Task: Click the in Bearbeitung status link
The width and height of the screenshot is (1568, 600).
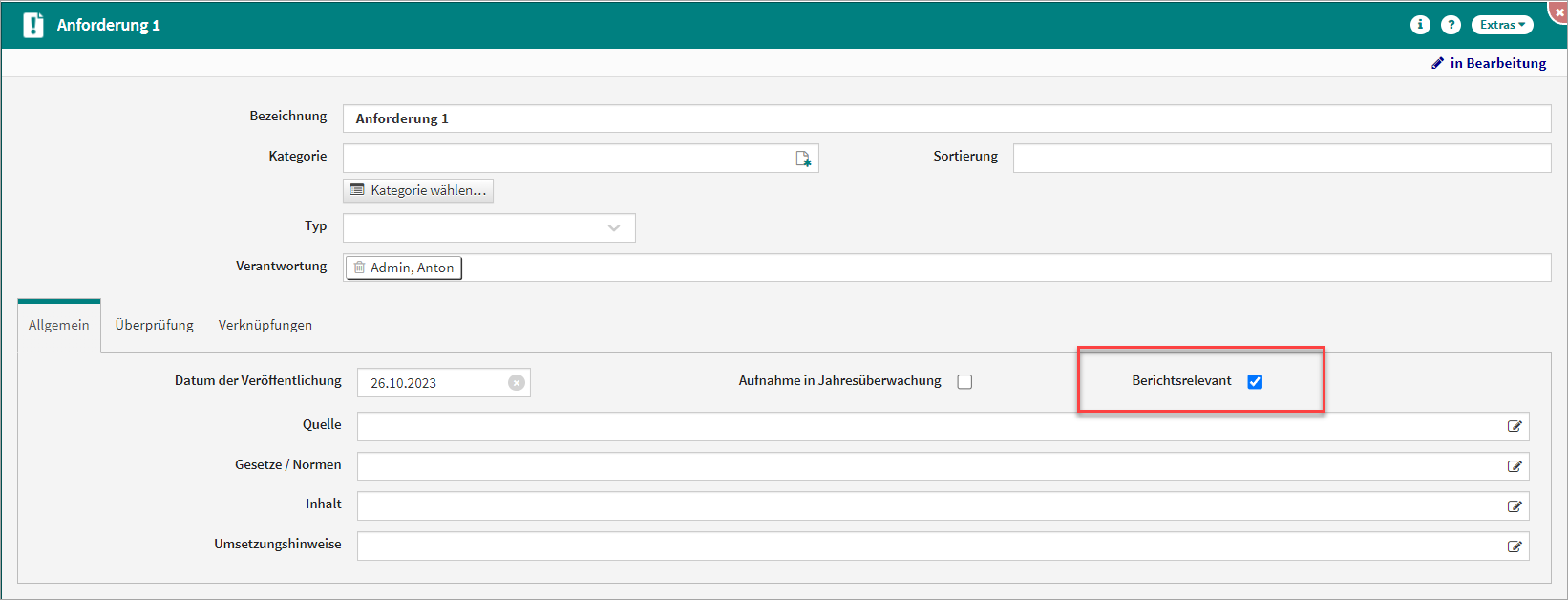Action: pos(1490,63)
